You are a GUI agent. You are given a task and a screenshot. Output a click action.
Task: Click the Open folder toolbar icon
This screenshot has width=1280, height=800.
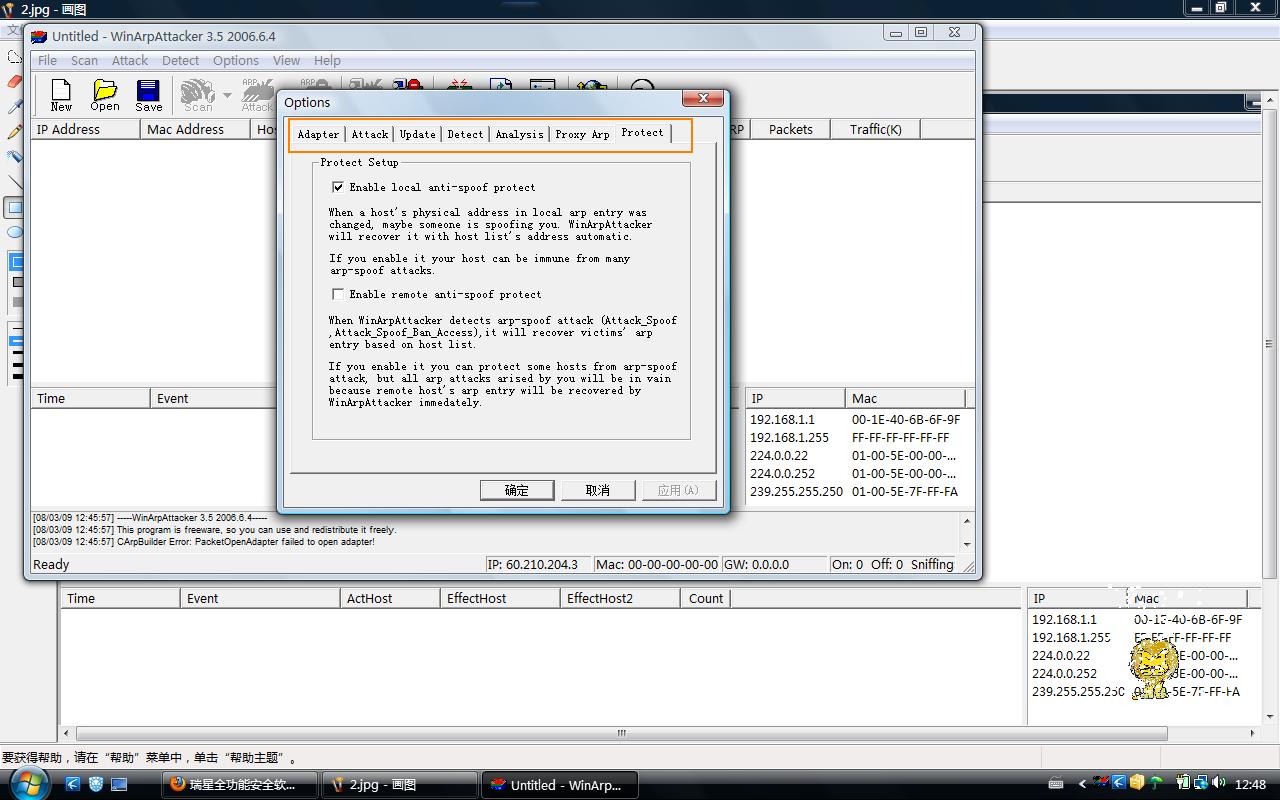click(105, 95)
